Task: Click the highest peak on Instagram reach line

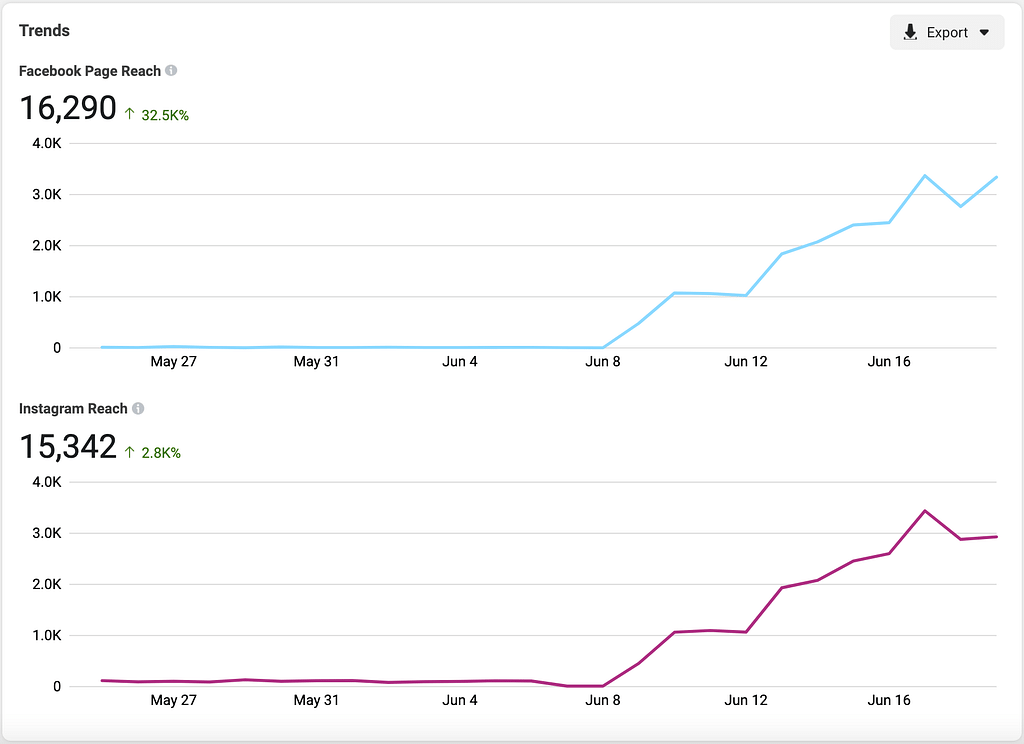Action: click(x=925, y=511)
